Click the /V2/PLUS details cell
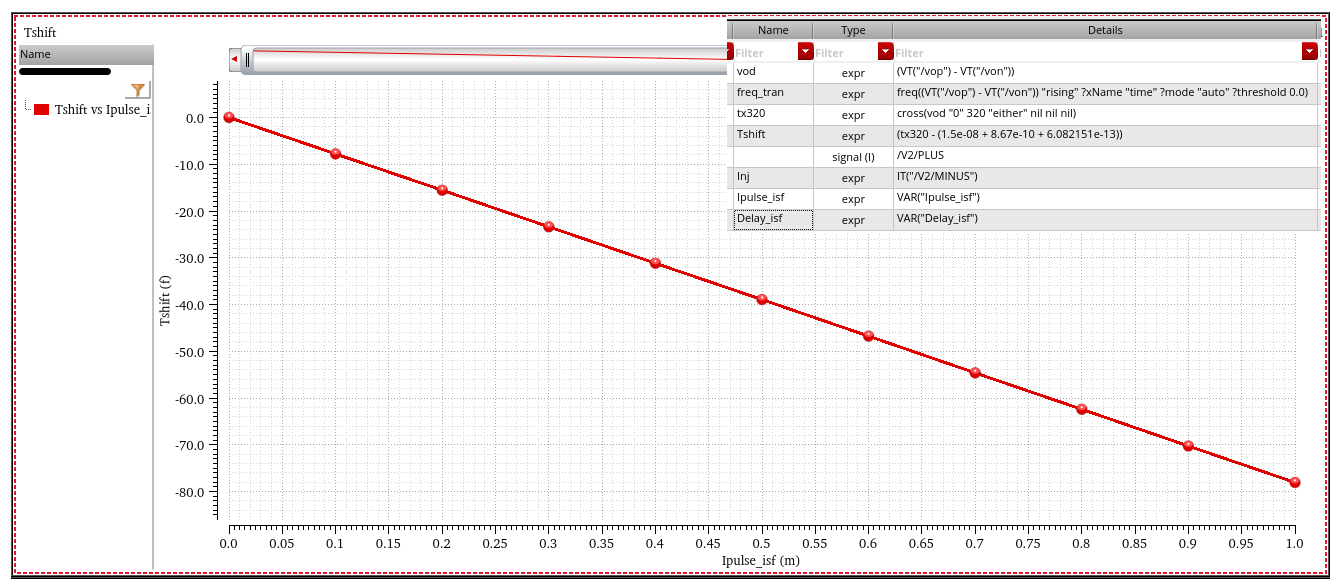Viewport: 1340px width, 588px height. click(x=1105, y=156)
